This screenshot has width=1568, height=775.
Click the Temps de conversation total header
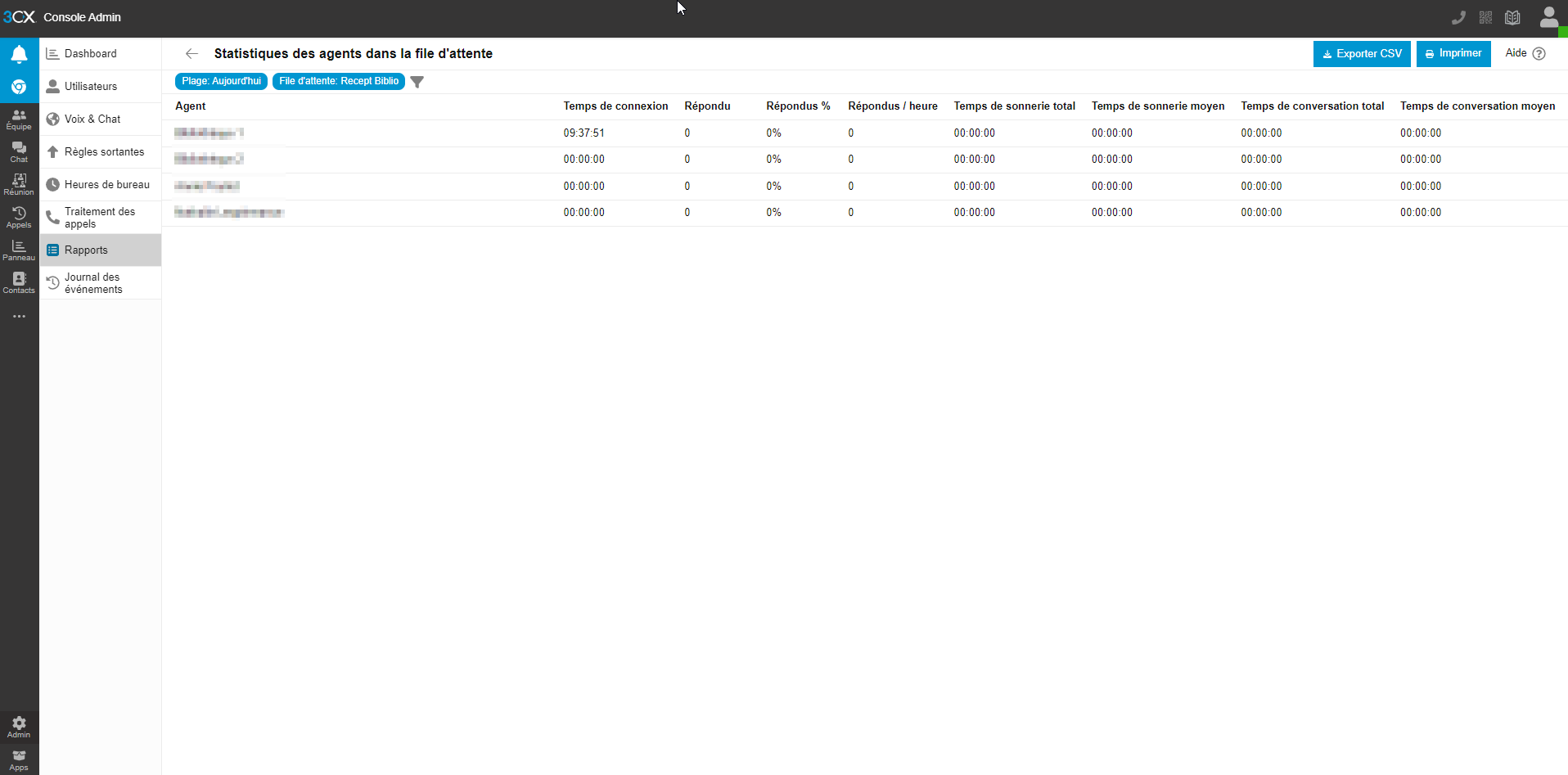pos(1313,106)
